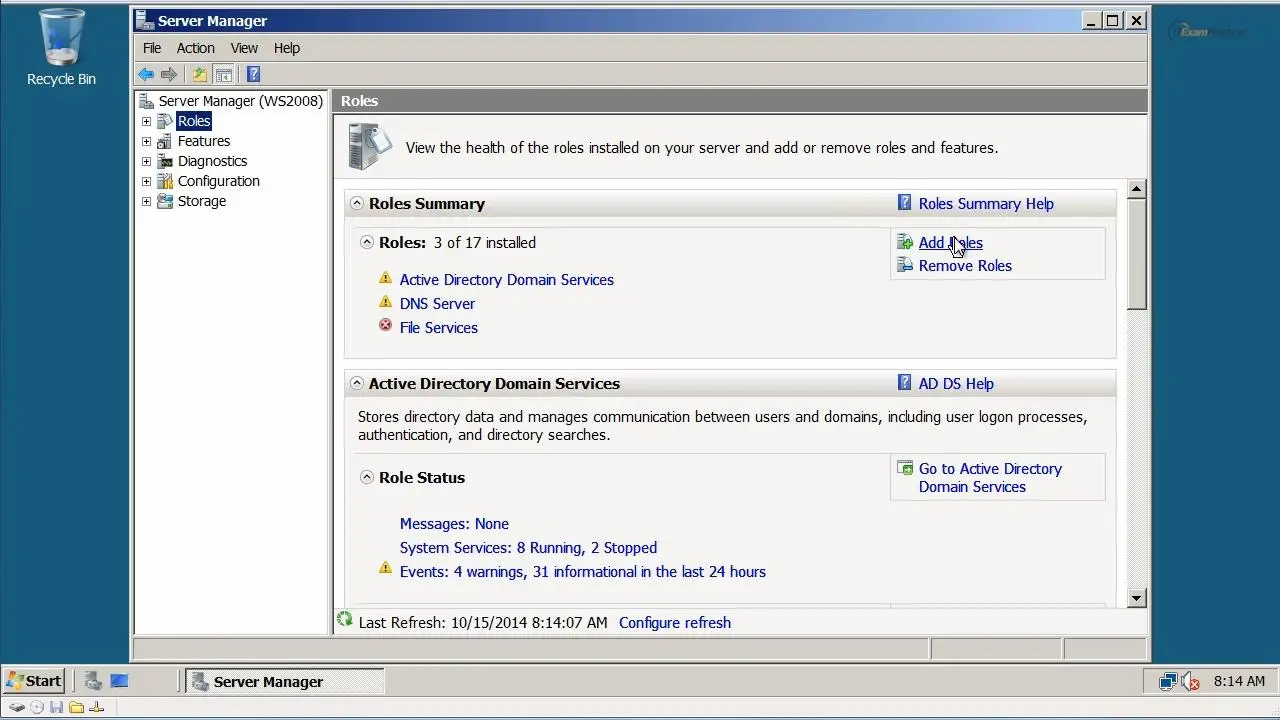Open the View menu
1280x720 pixels.
point(244,48)
